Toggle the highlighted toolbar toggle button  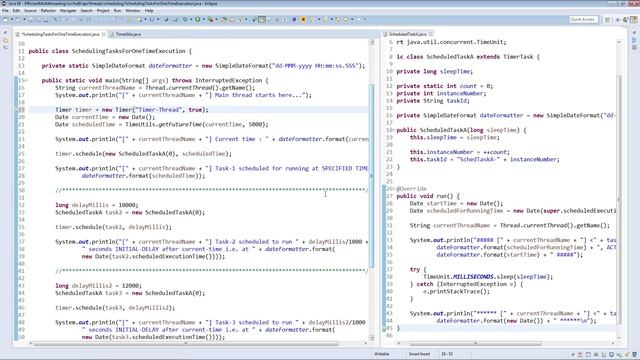click(262, 19)
